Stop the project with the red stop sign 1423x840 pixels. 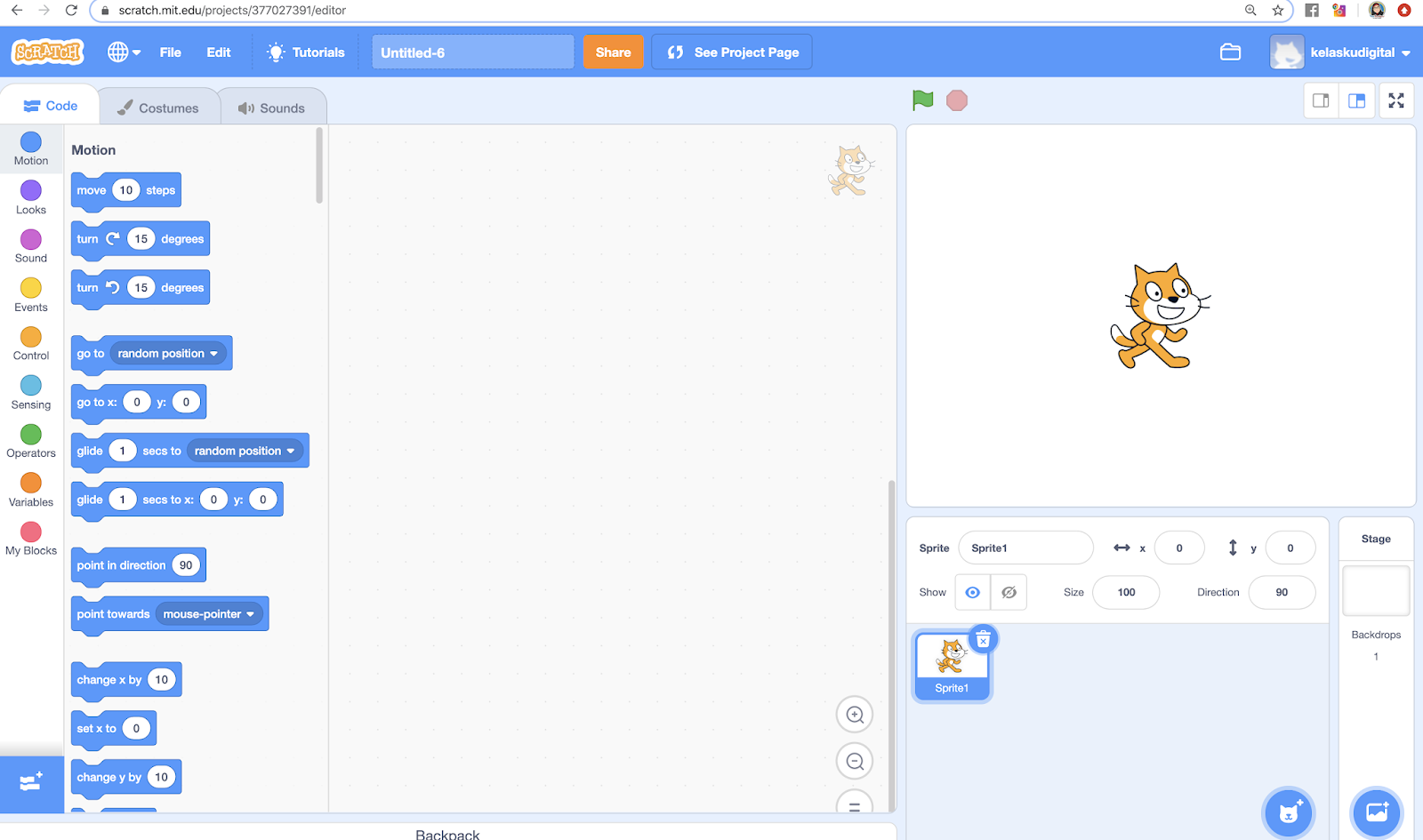(x=957, y=100)
